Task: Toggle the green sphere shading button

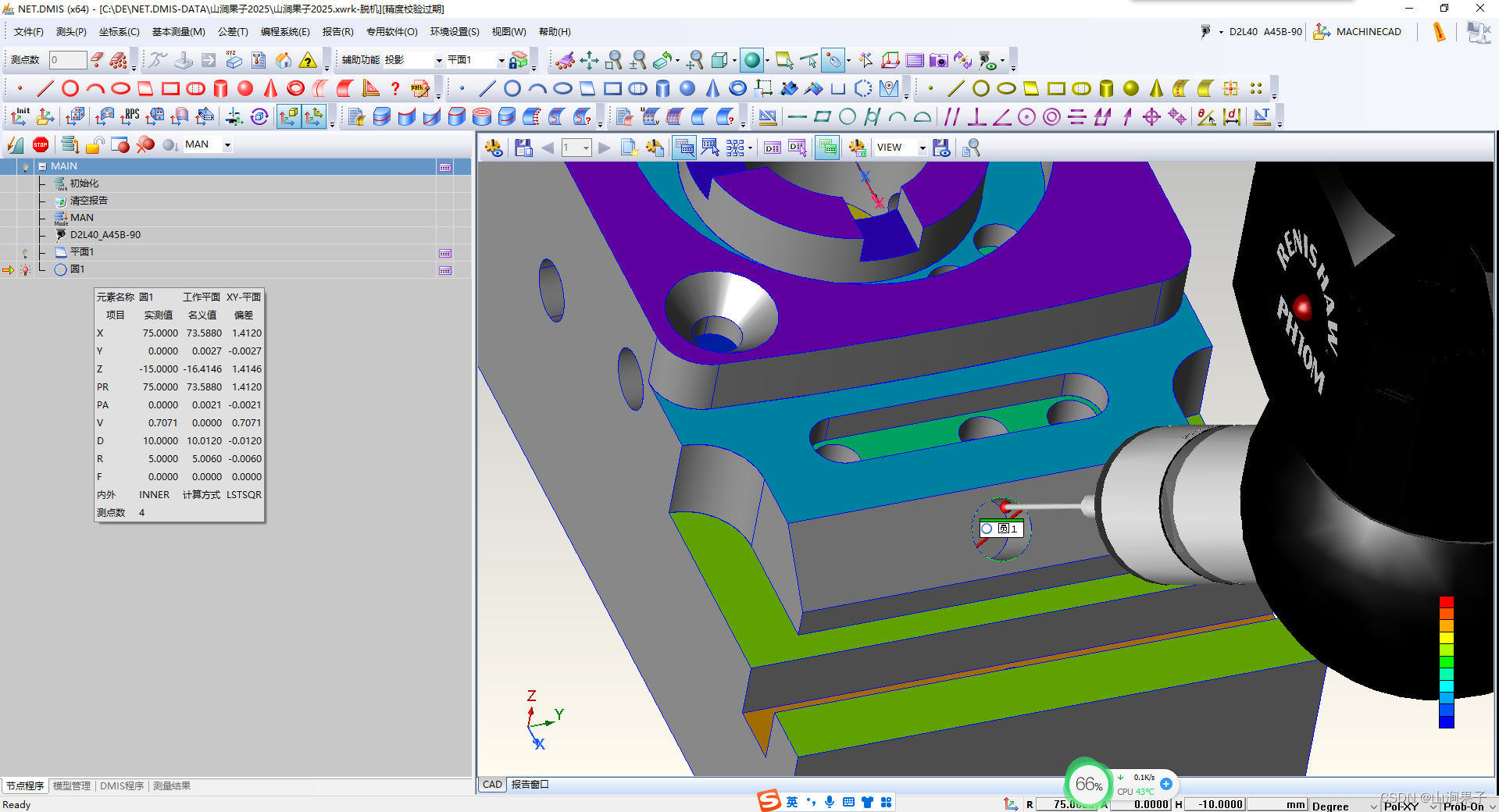Action: [x=751, y=60]
